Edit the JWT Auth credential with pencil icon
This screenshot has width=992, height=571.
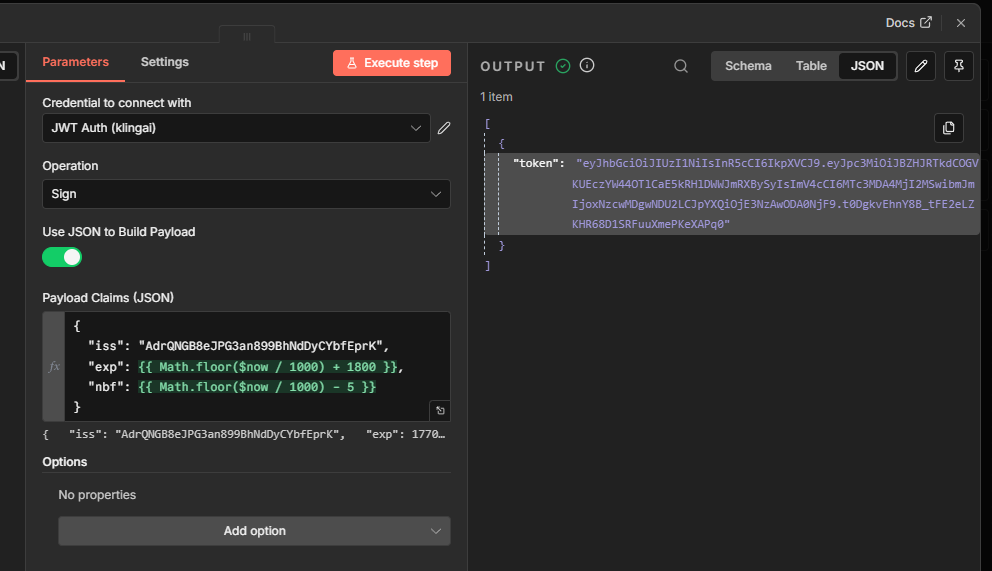(444, 128)
